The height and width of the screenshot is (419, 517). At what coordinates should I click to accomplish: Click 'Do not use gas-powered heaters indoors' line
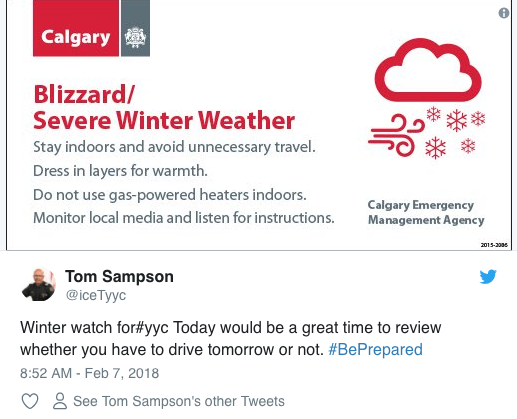click(170, 195)
